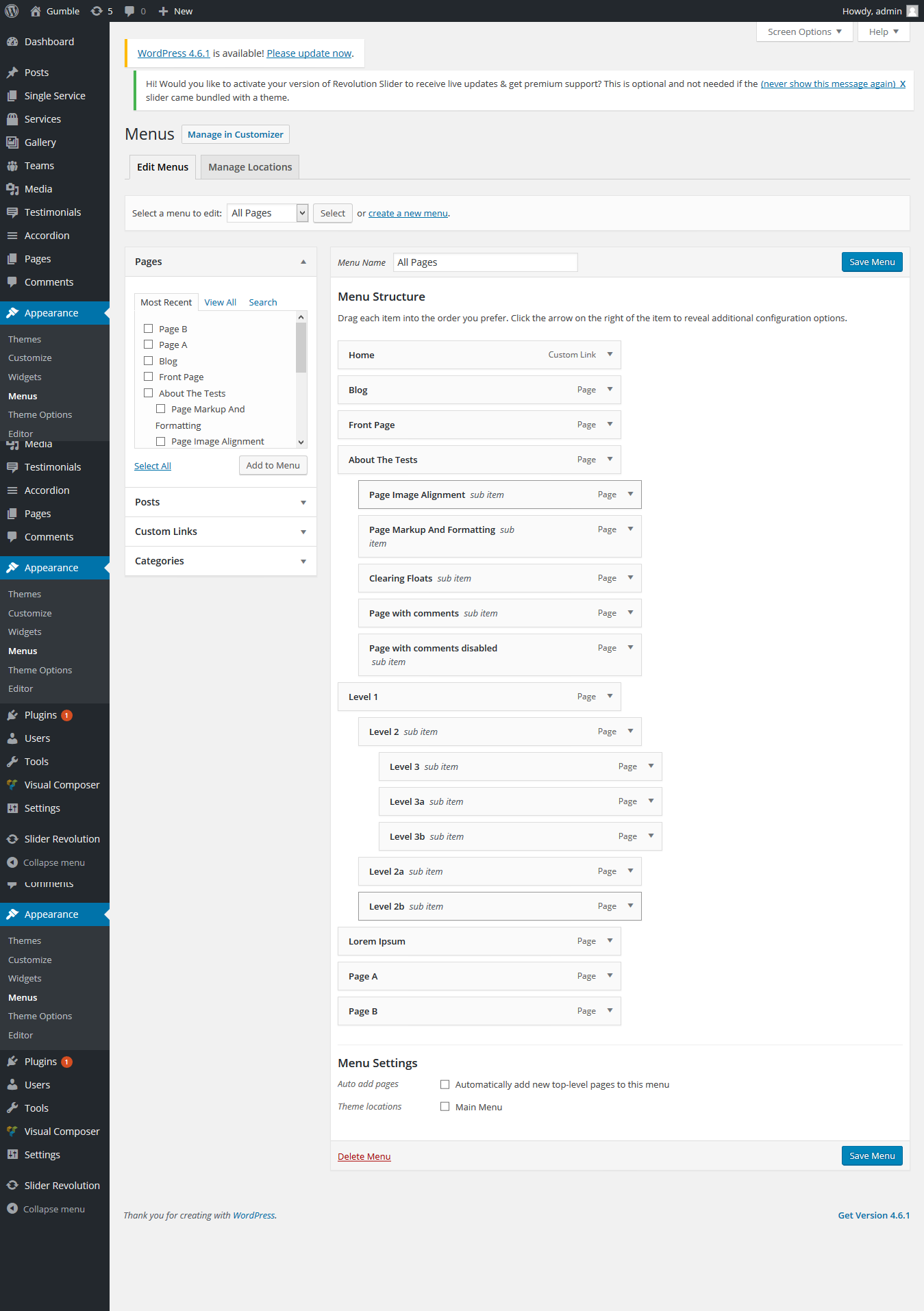Switch to the View All pages tab
This screenshot has height=1311, width=924.
[220, 302]
